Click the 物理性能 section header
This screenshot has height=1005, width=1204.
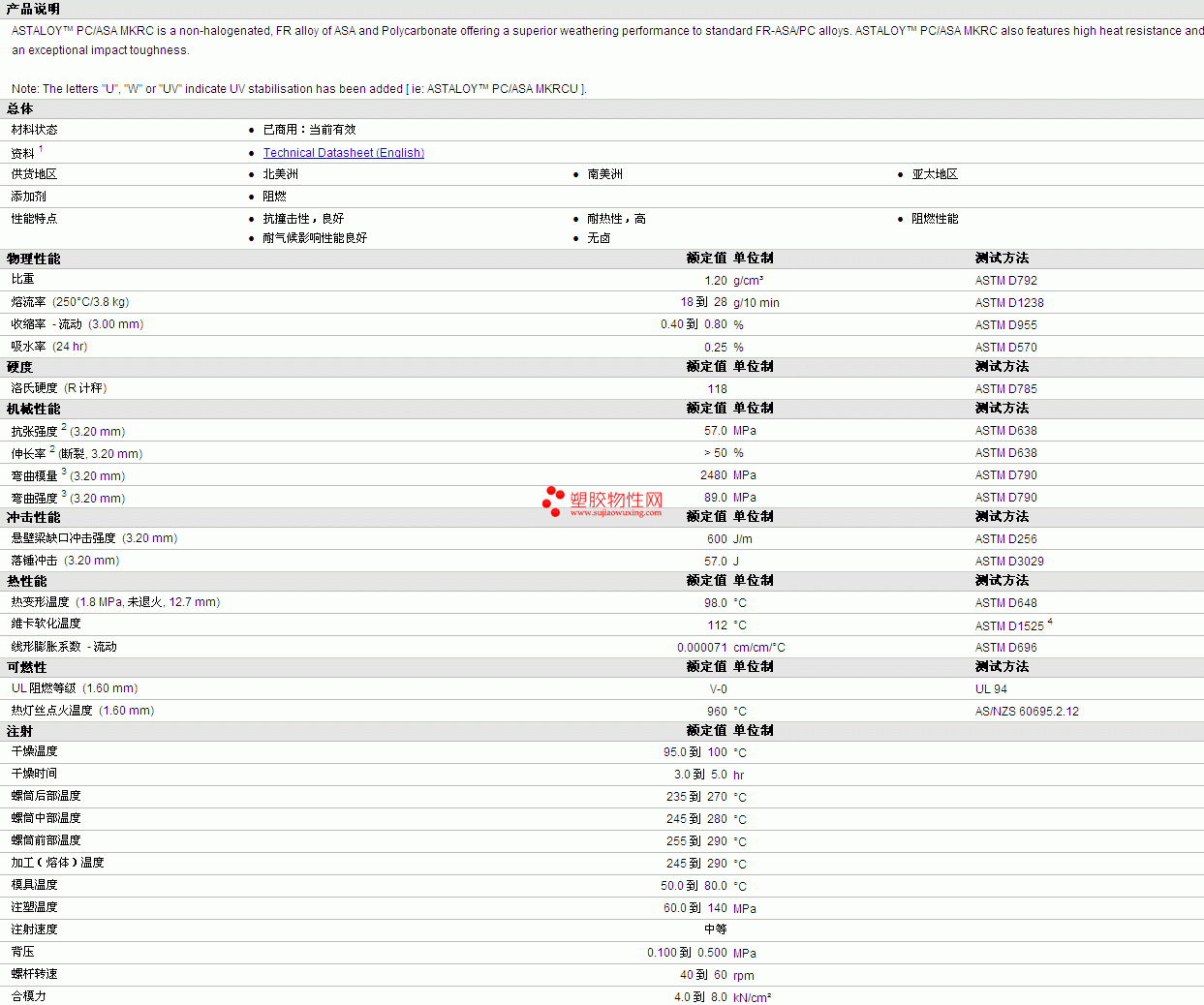click(x=34, y=259)
